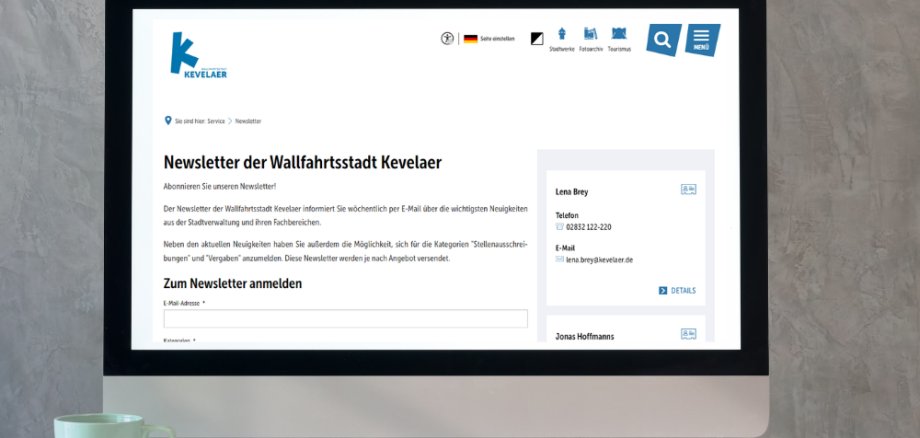Click the Kevelaer logo
The height and width of the screenshot is (438, 920).
point(198,56)
